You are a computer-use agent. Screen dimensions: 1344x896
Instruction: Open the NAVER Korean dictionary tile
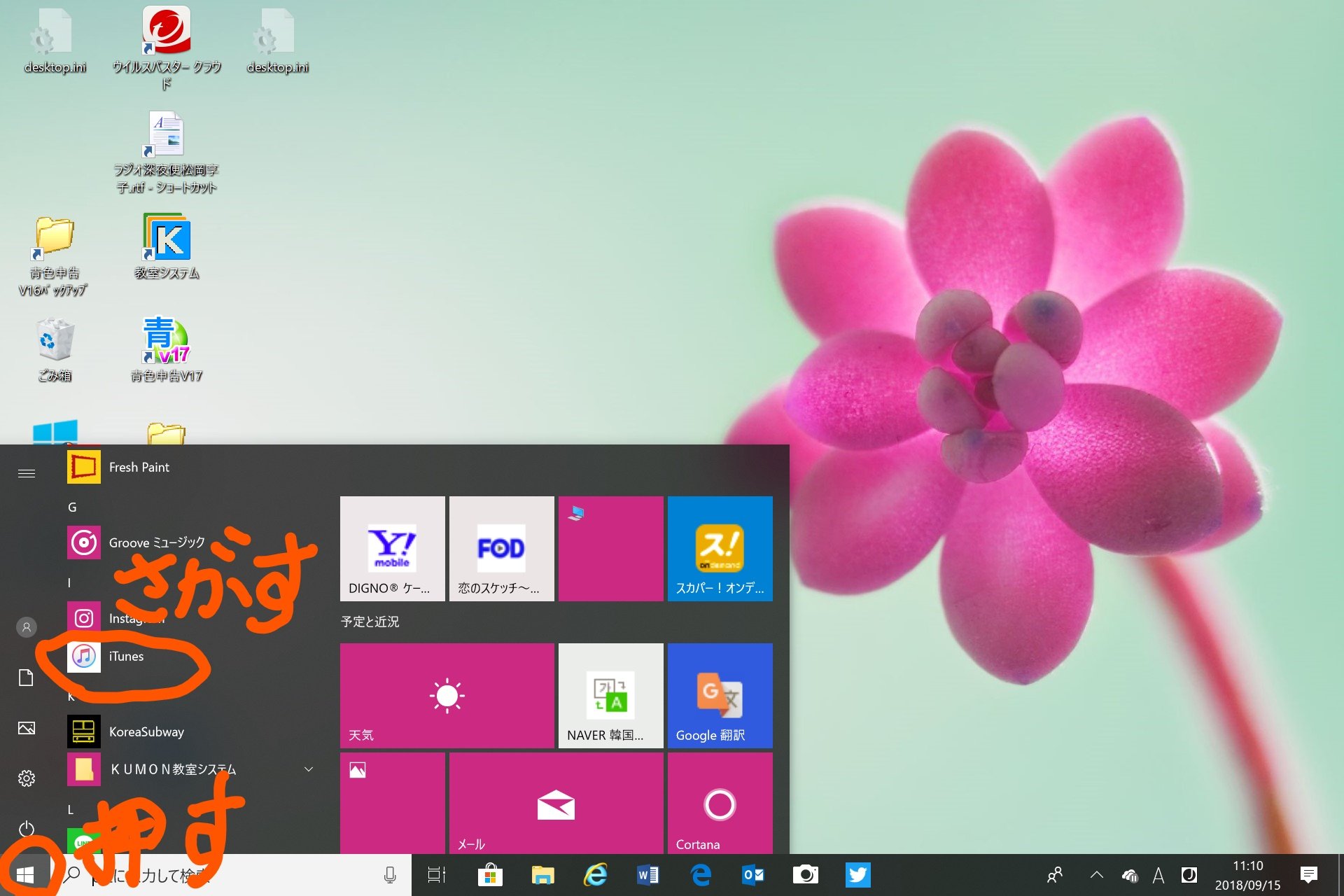coord(610,695)
